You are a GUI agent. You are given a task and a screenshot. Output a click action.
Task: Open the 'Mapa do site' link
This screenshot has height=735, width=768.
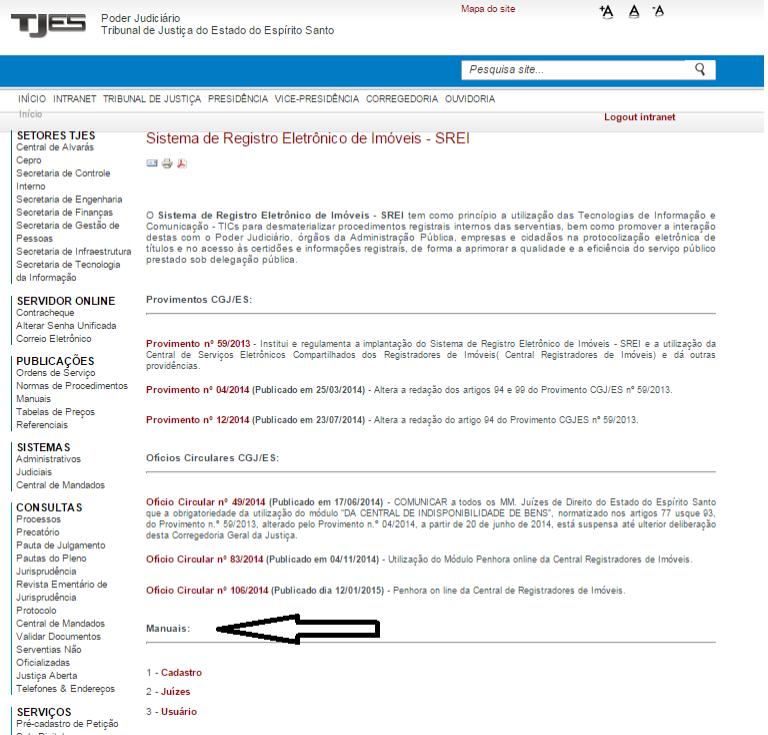click(x=488, y=9)
